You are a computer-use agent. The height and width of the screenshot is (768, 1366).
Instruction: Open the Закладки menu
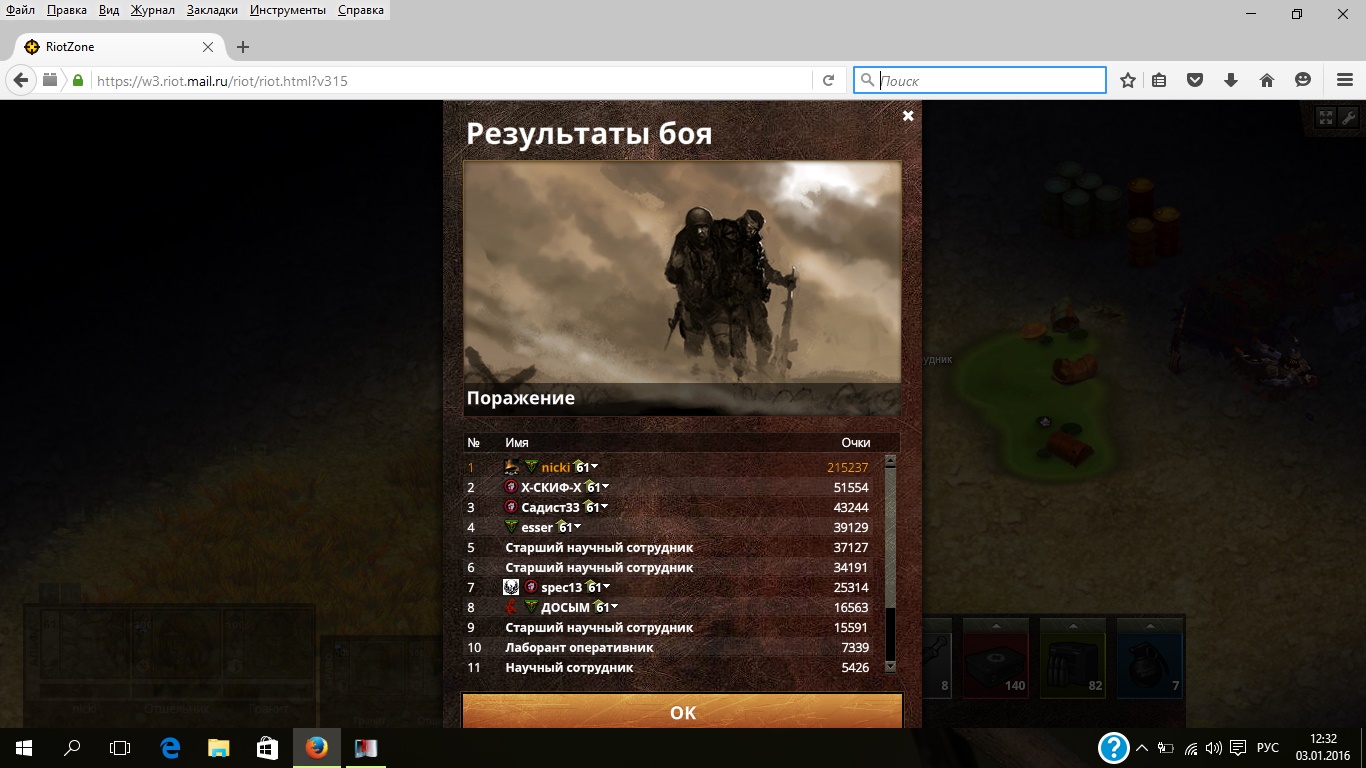[x=212, y=10]
